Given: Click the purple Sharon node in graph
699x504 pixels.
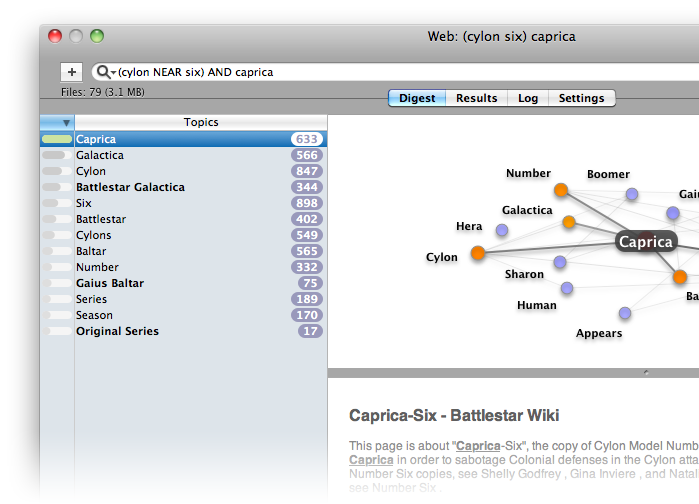Looking at the screenshot, I should tap(560, 262).
